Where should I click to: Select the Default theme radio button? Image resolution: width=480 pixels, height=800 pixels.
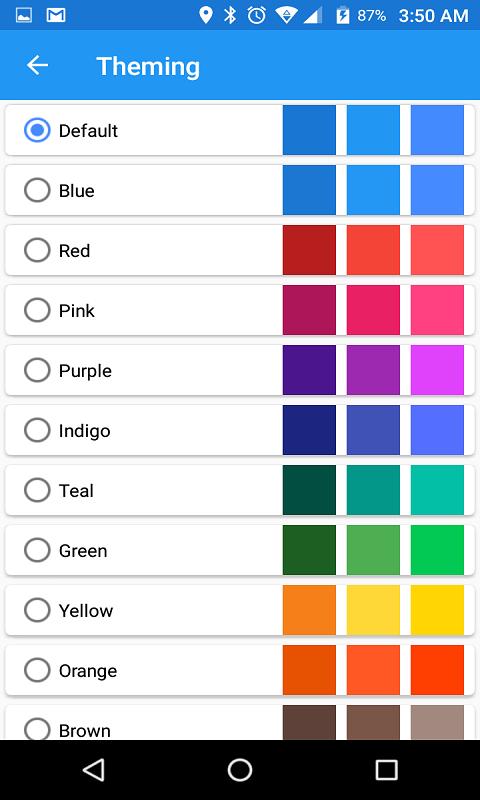pyautogui.click(x=37, y=131)
